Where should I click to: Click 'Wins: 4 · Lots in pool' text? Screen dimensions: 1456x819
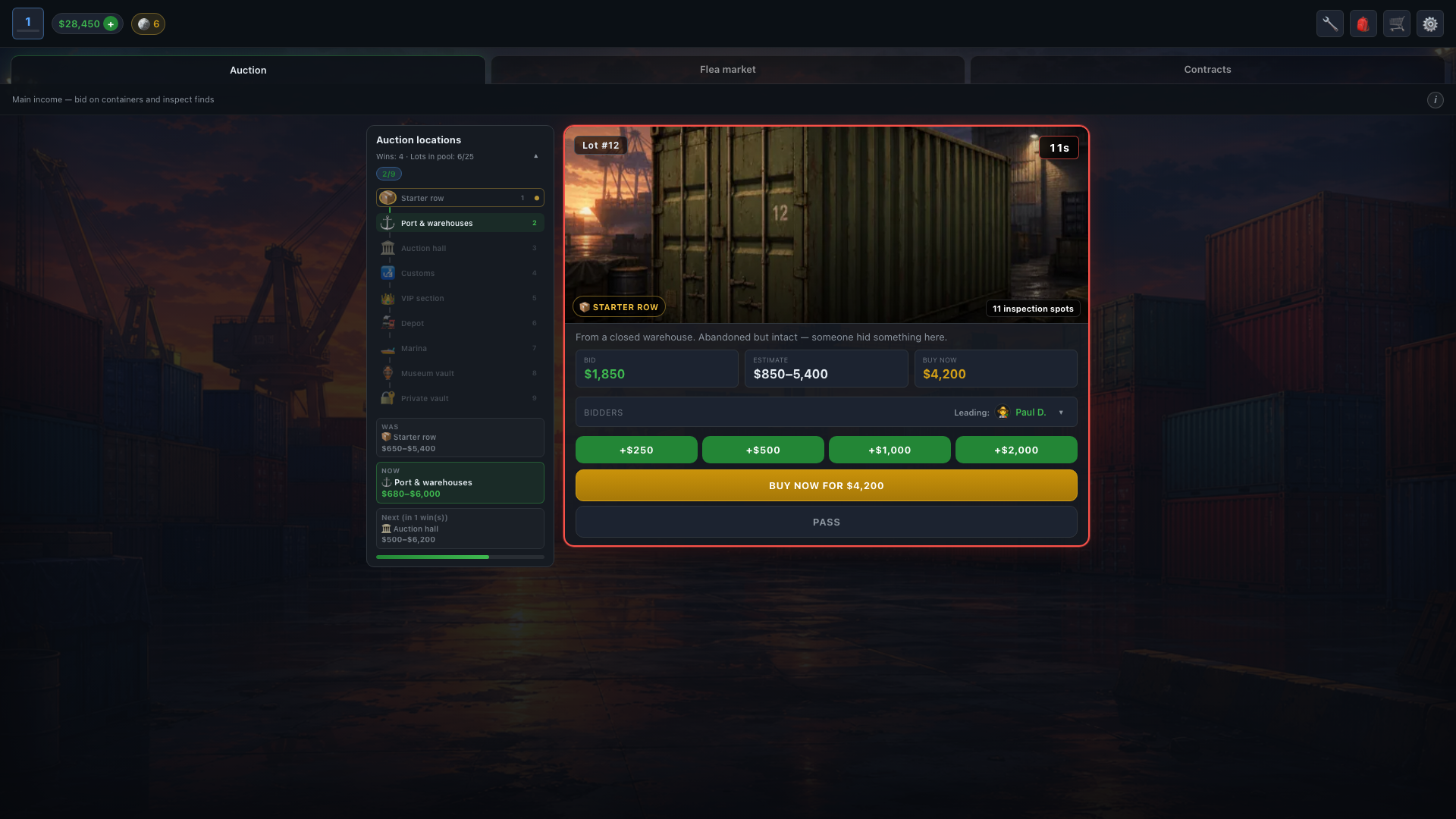point(425,157)
